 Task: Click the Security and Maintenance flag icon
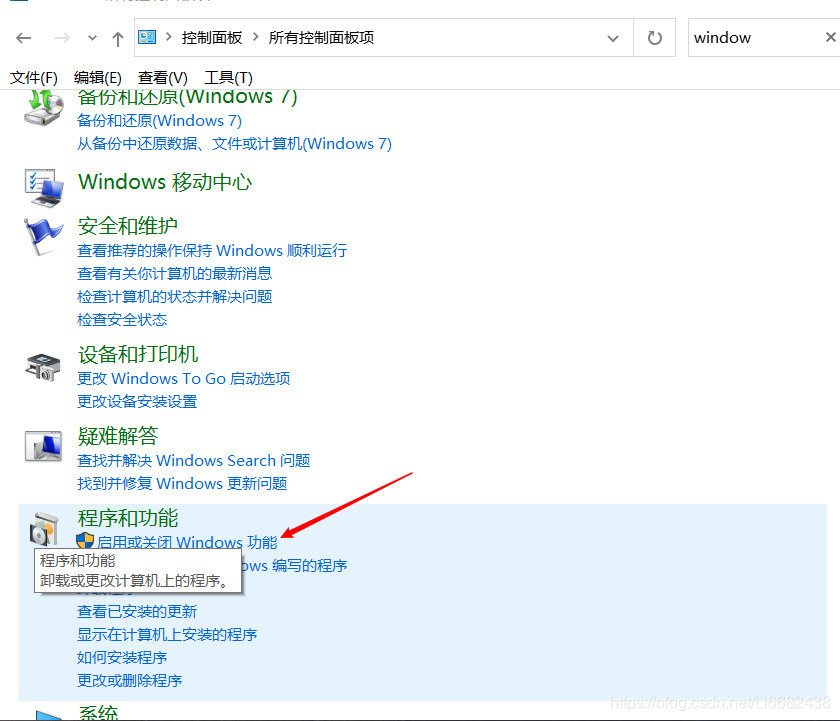(x=43, y=236)
